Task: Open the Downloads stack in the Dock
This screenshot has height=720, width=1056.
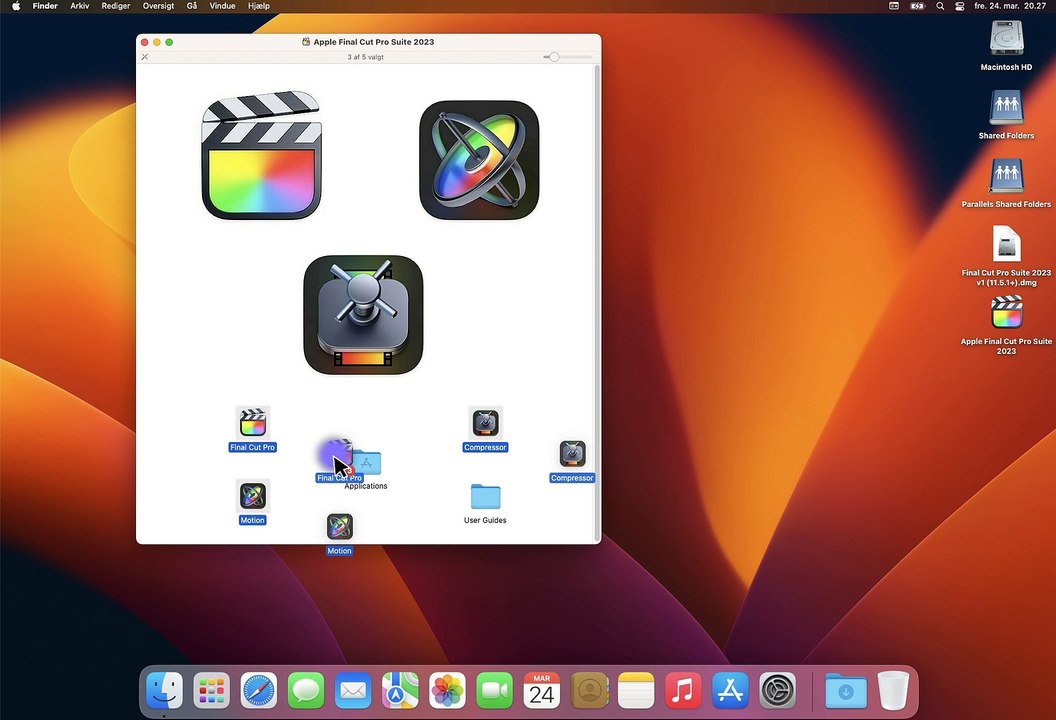Action: point(846,690)
